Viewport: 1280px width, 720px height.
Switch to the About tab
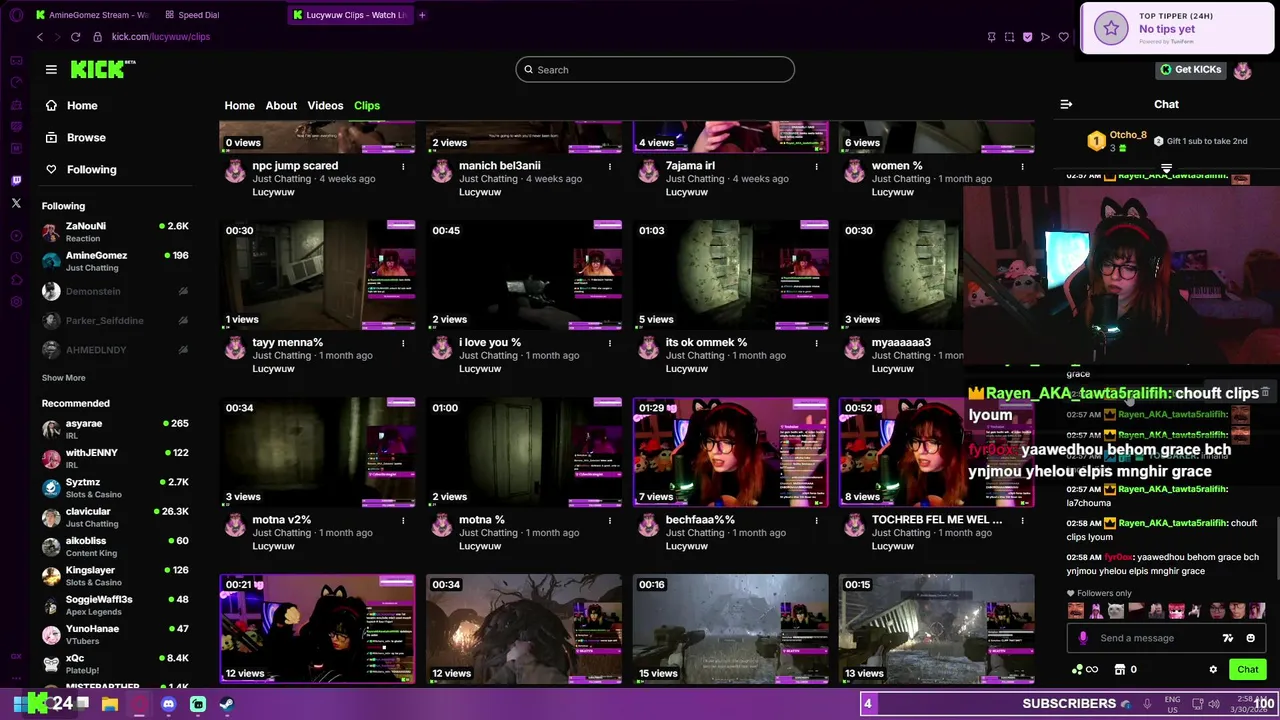[x=281, y=105]
